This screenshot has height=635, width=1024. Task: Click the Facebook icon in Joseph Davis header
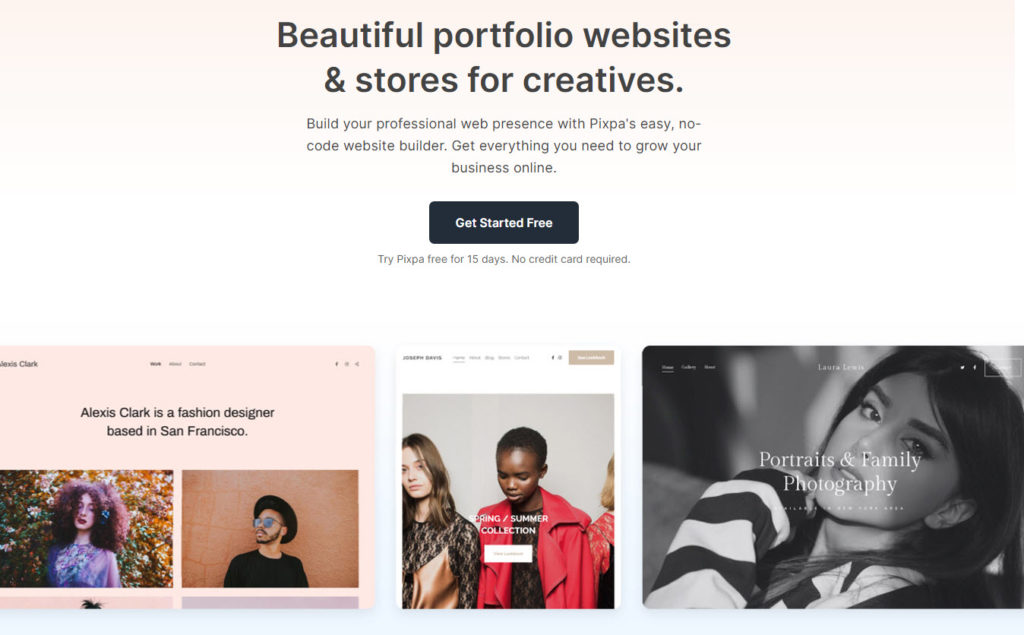pyautogui.click(x=552, y=357)
